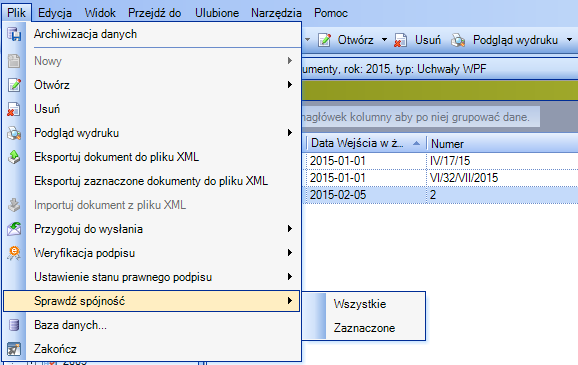Choose Archiwizacja danych from the menu

tap(152, 34)
